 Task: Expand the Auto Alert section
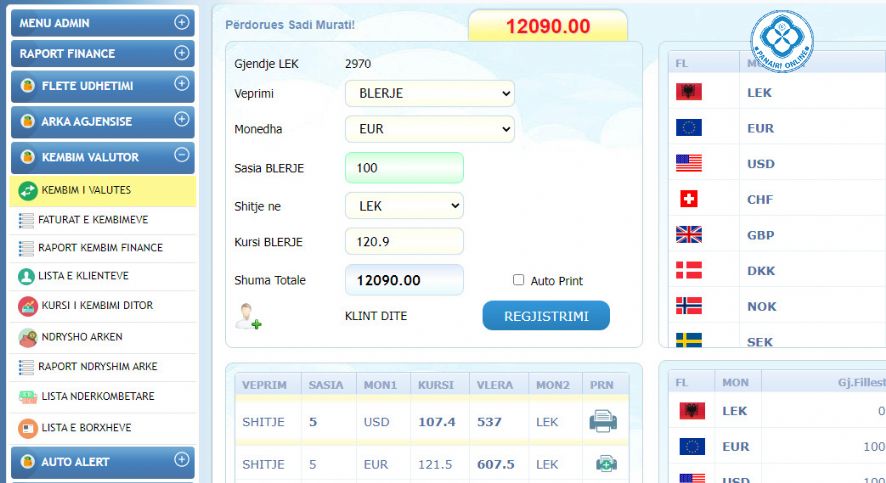coord(181,460)
